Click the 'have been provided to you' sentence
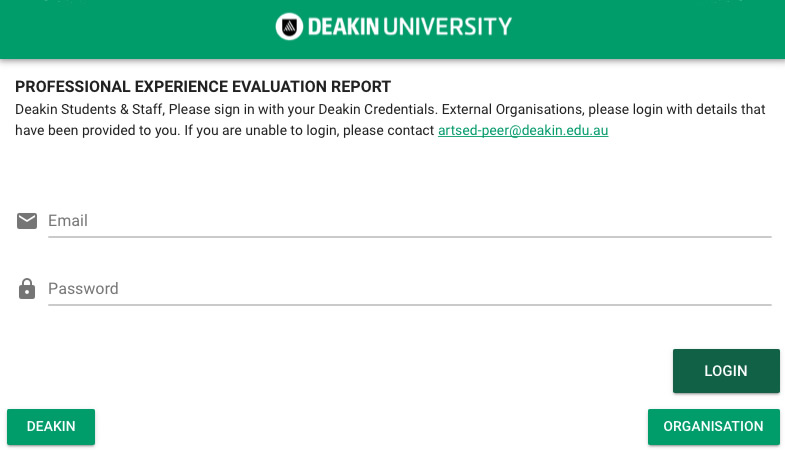The image size is (785, 450). (97, 131)
